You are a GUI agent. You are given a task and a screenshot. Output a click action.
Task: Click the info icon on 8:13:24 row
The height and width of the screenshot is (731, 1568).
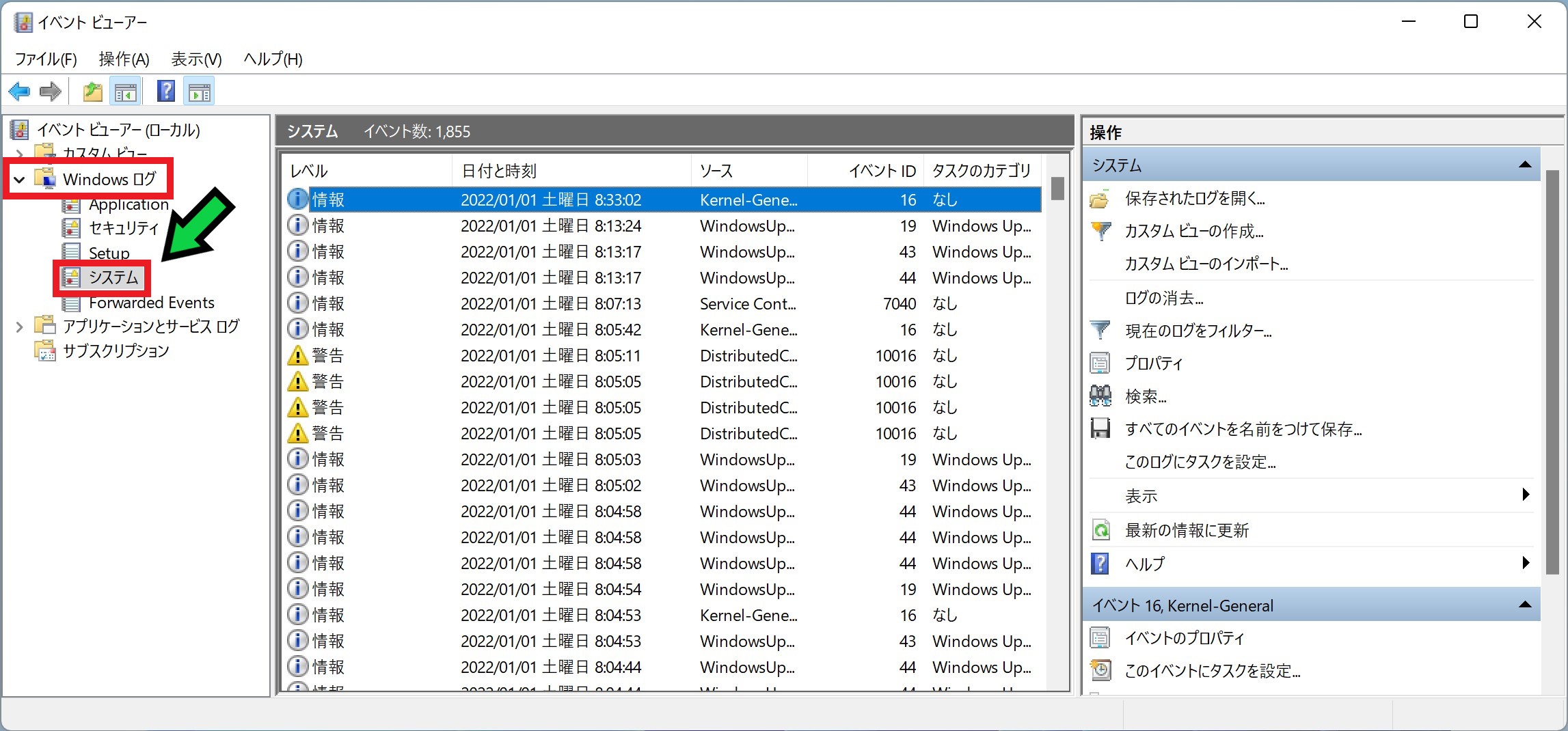pyautogui.click(x=297, y=225)
